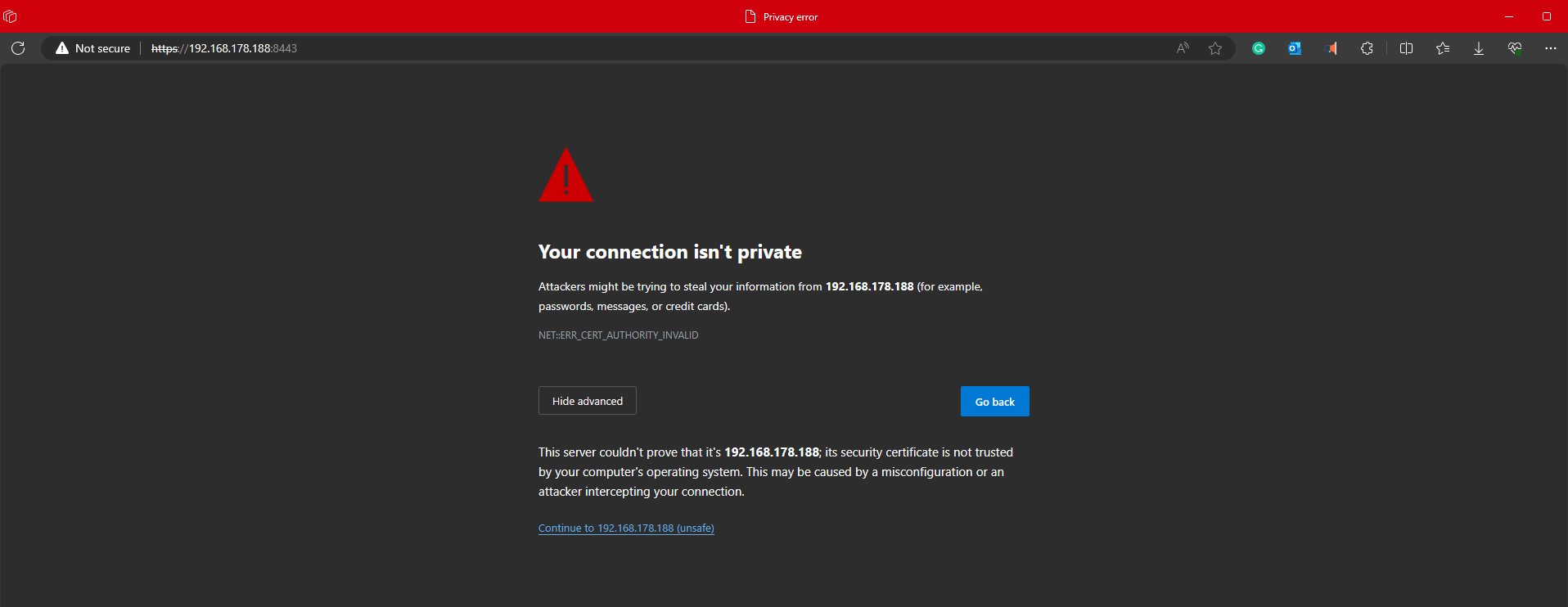This screenshot has height=607, width=1568.
Task: Hide advanced details button
Action: tap(588, 401)
